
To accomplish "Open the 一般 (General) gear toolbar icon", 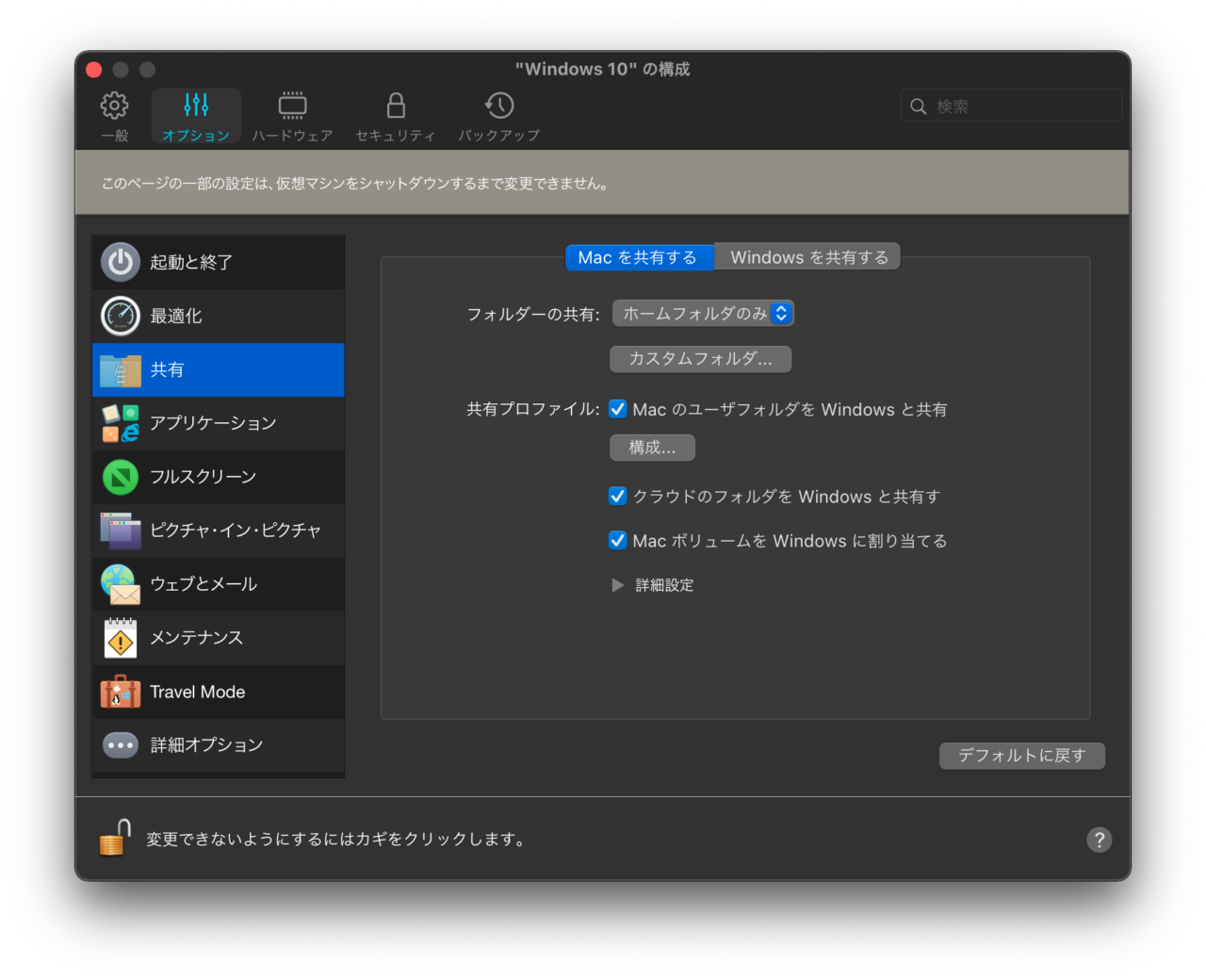I will pyautogui.click(x=114, y=106).
